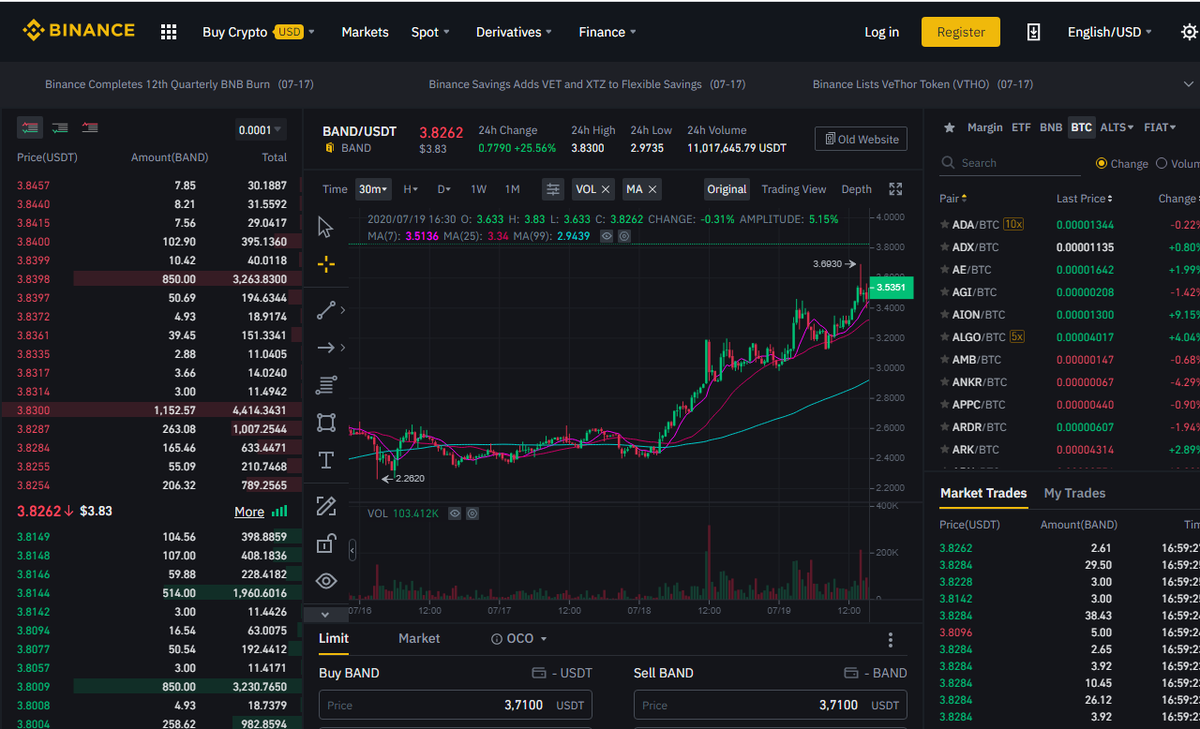Show both buy and sell order book view

(x=30, y=128)
